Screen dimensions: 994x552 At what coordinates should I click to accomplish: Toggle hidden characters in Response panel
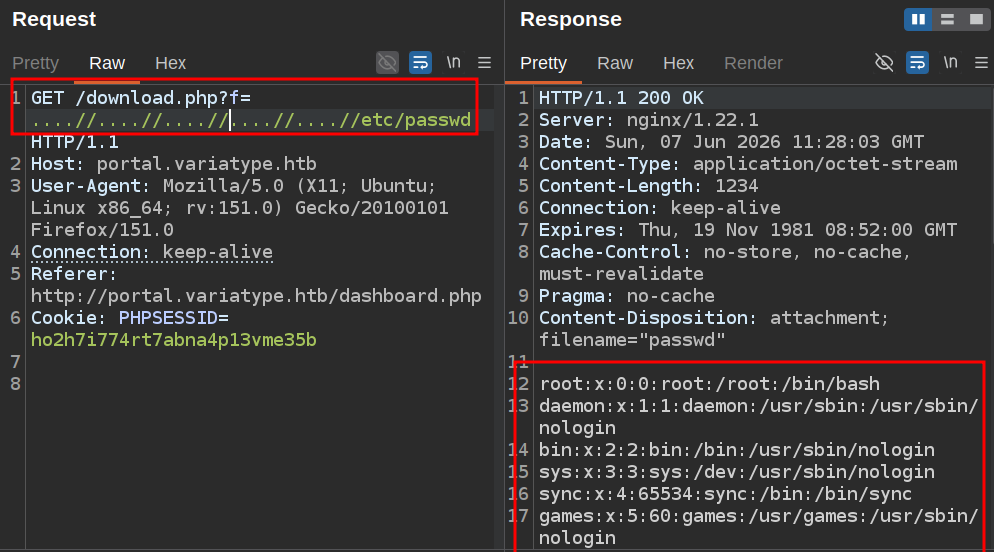click(884, 63)
